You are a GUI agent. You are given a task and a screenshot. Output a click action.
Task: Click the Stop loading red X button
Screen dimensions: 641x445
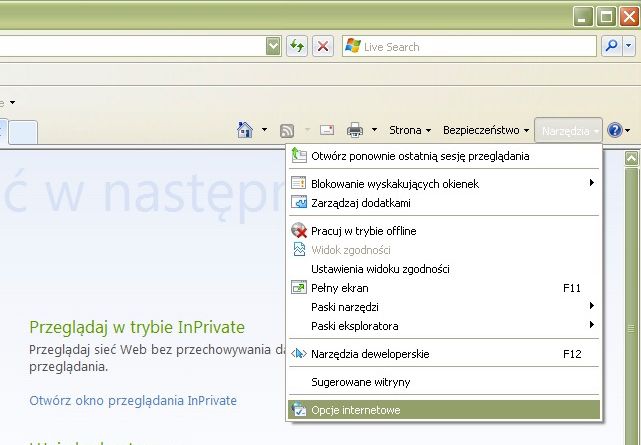click(323, 46)
